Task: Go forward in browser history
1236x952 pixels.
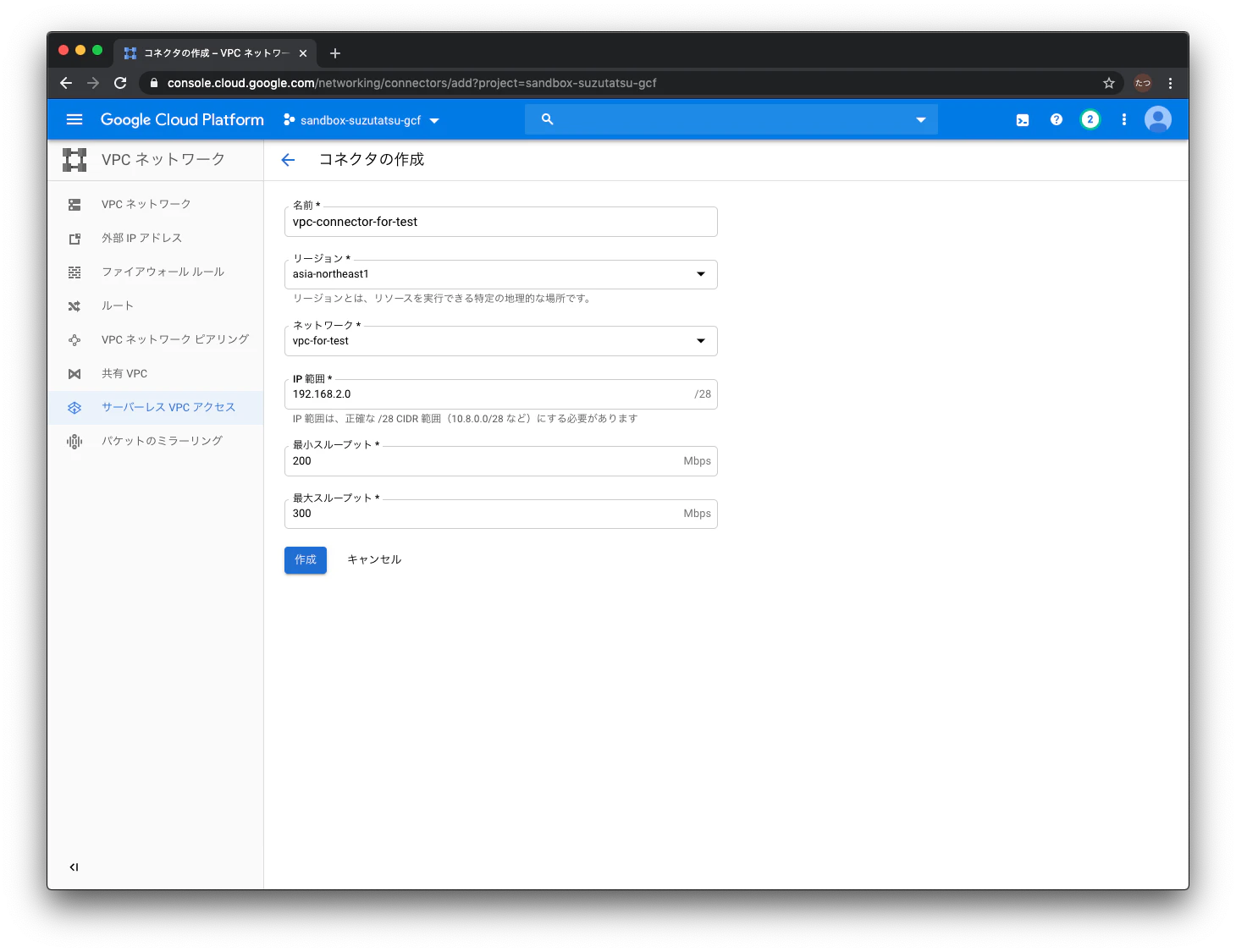Action: pyautogui.click(x=93, y=83)
